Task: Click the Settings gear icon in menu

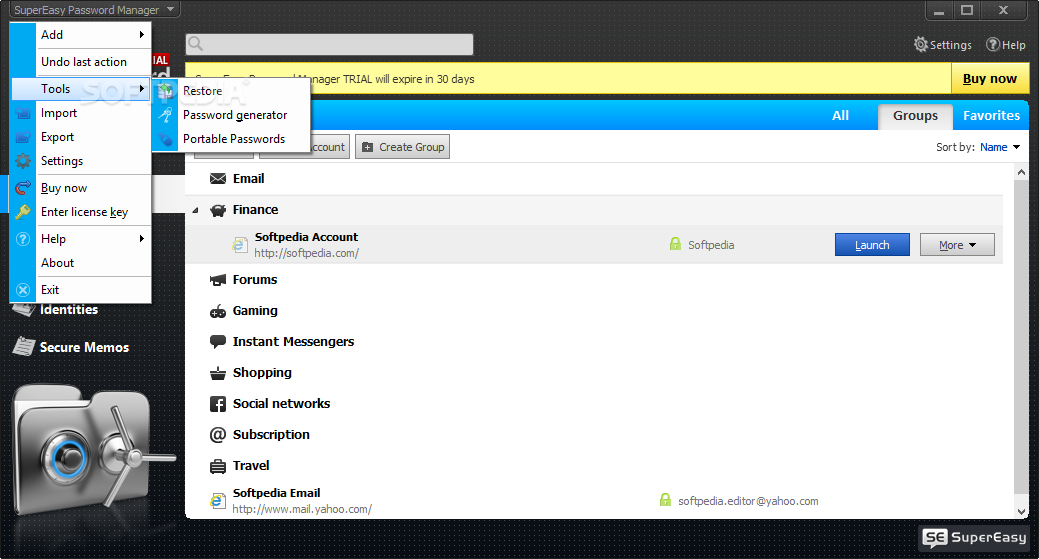Action: pyautogui.click(x=23, y=161)
